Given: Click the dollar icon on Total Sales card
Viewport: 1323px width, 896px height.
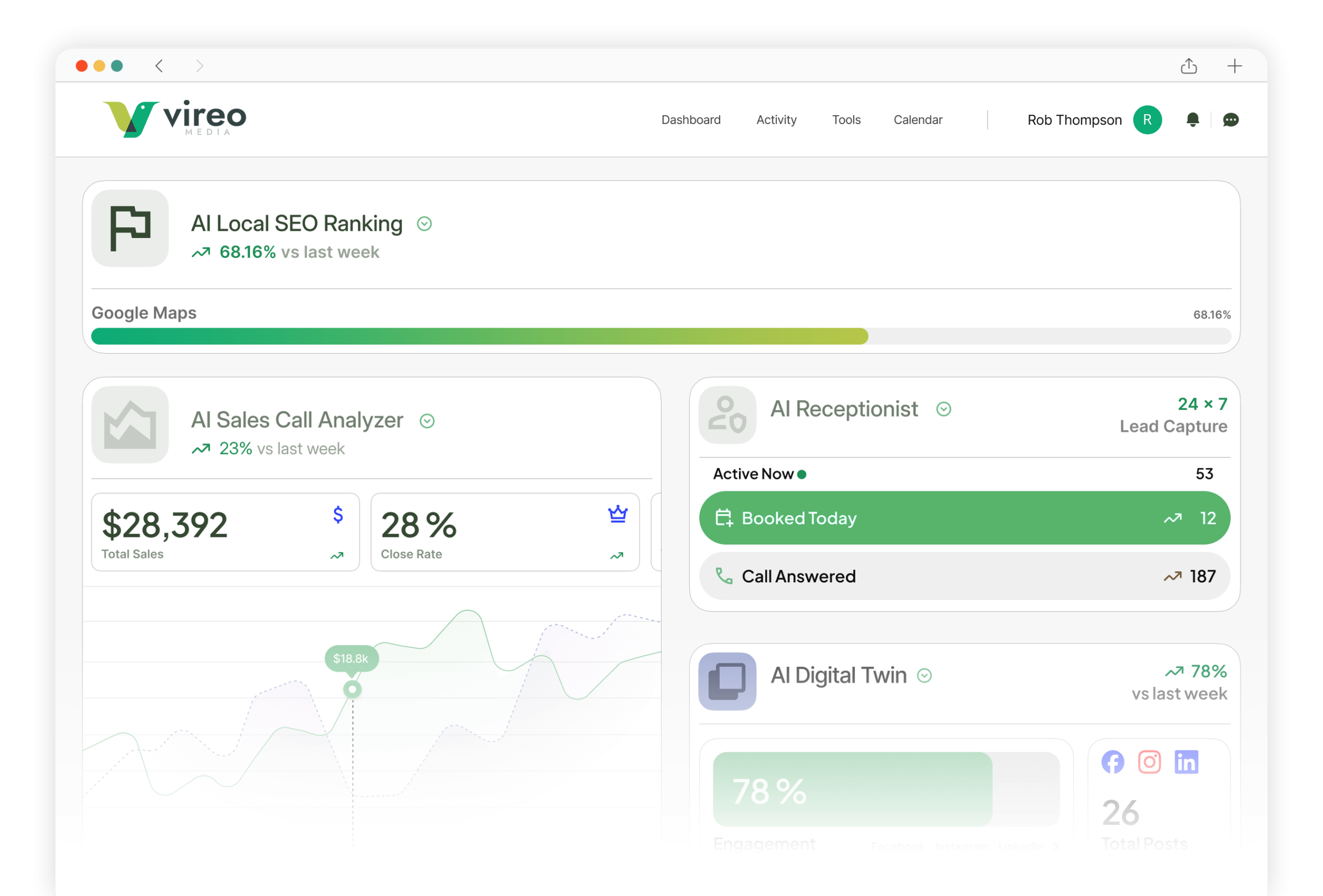Looking at the screenshot, I should pos(337,515).
